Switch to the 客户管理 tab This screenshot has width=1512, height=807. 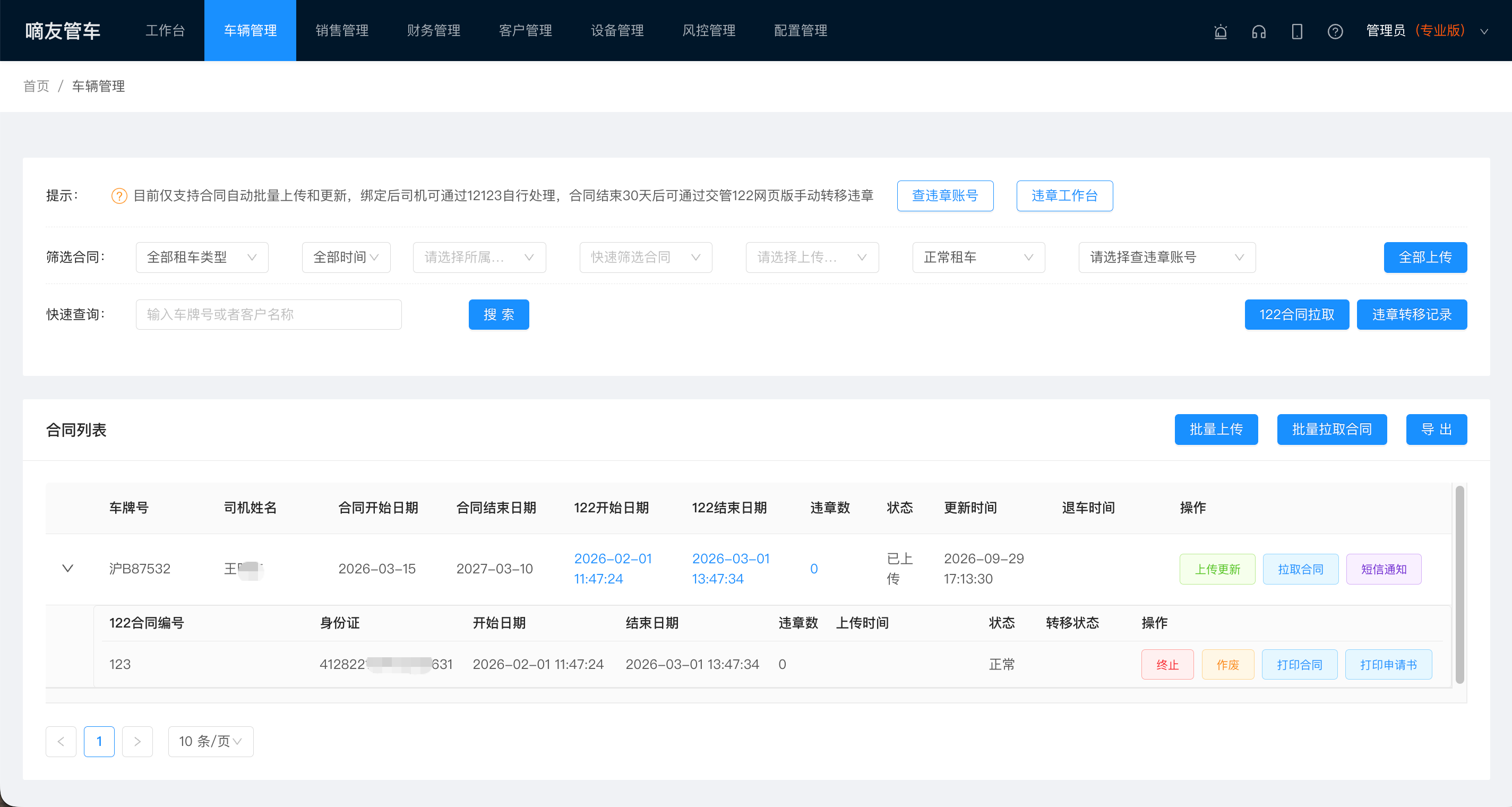[x=526, y=30]
